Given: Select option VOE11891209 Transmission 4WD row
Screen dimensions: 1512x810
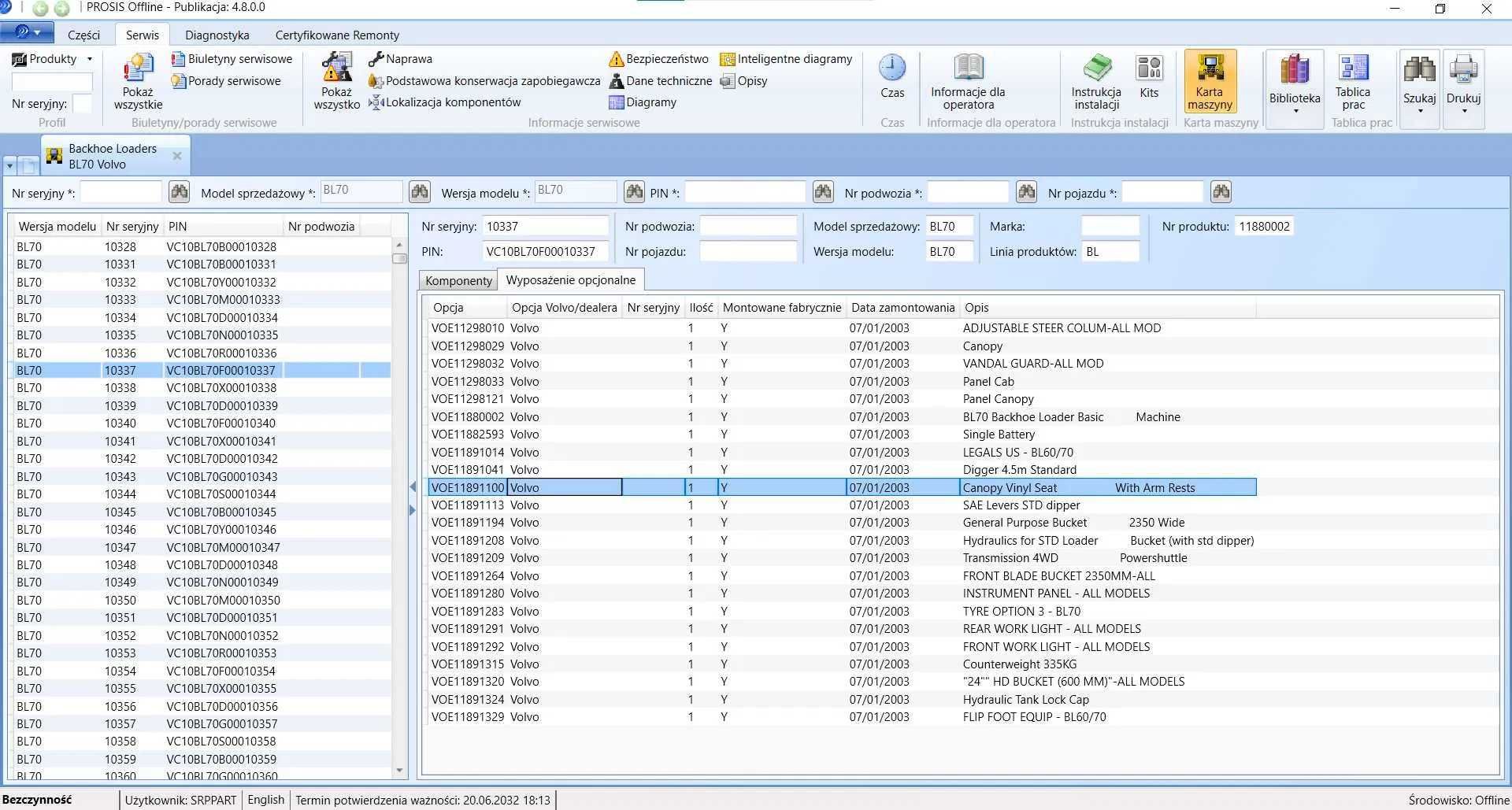Looking at the screenshot, I should click(x=841, y=558).
